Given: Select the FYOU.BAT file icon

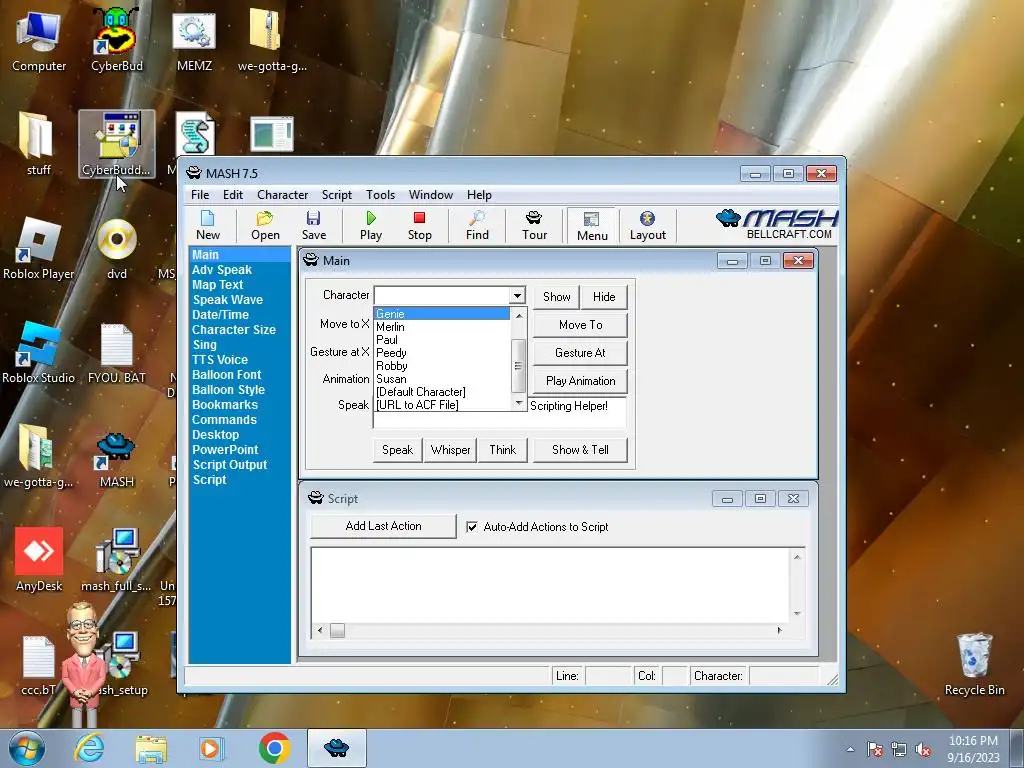Looking at the screenshot, I should 116,353.
